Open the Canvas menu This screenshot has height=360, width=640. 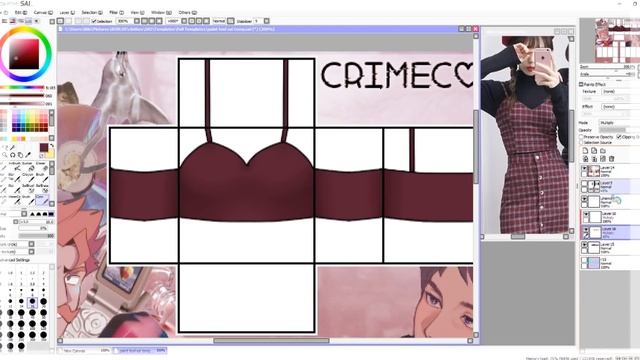pyautogui.click(x=43, y=13)
